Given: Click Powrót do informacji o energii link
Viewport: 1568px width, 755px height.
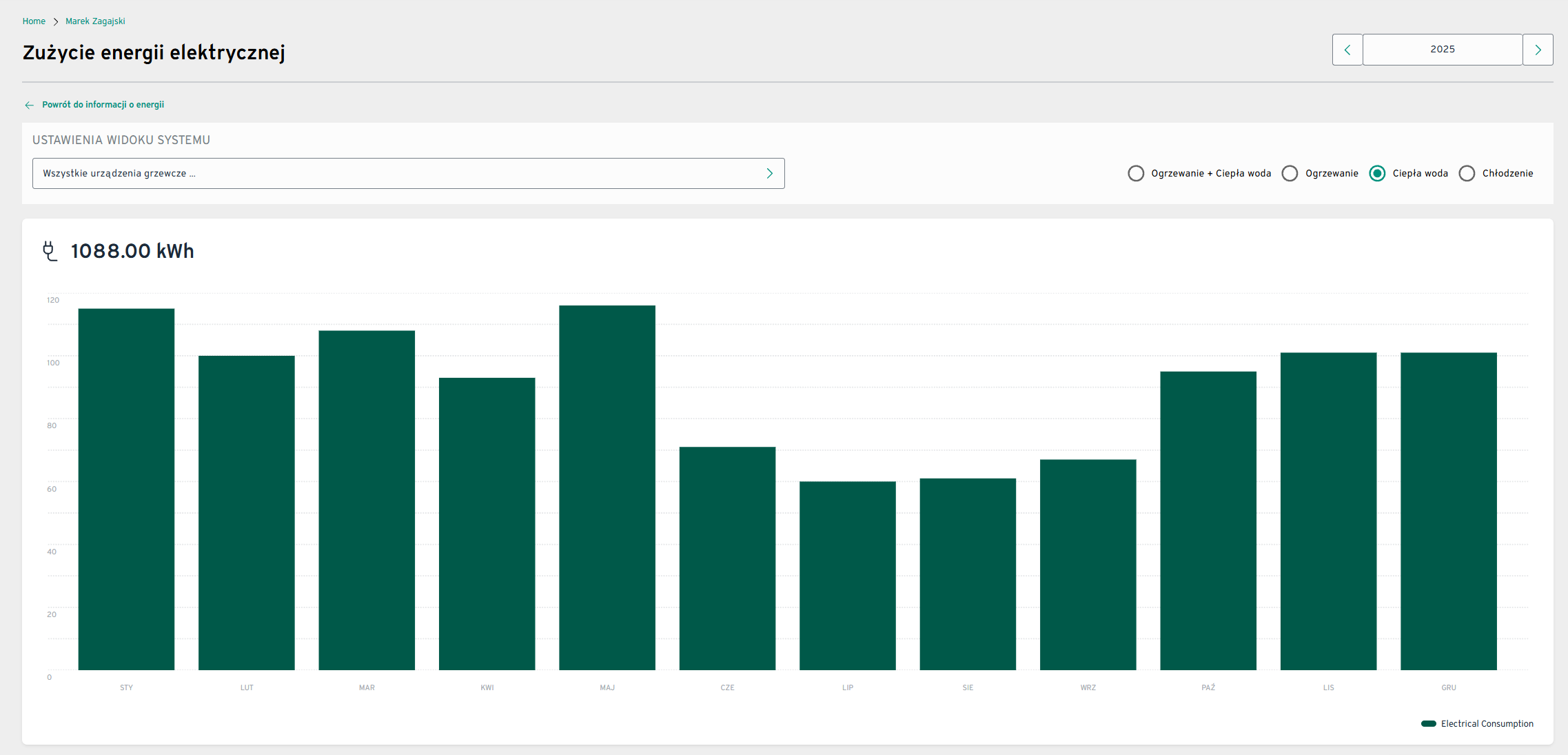Looking at the screenshot, I should point(103,105).
